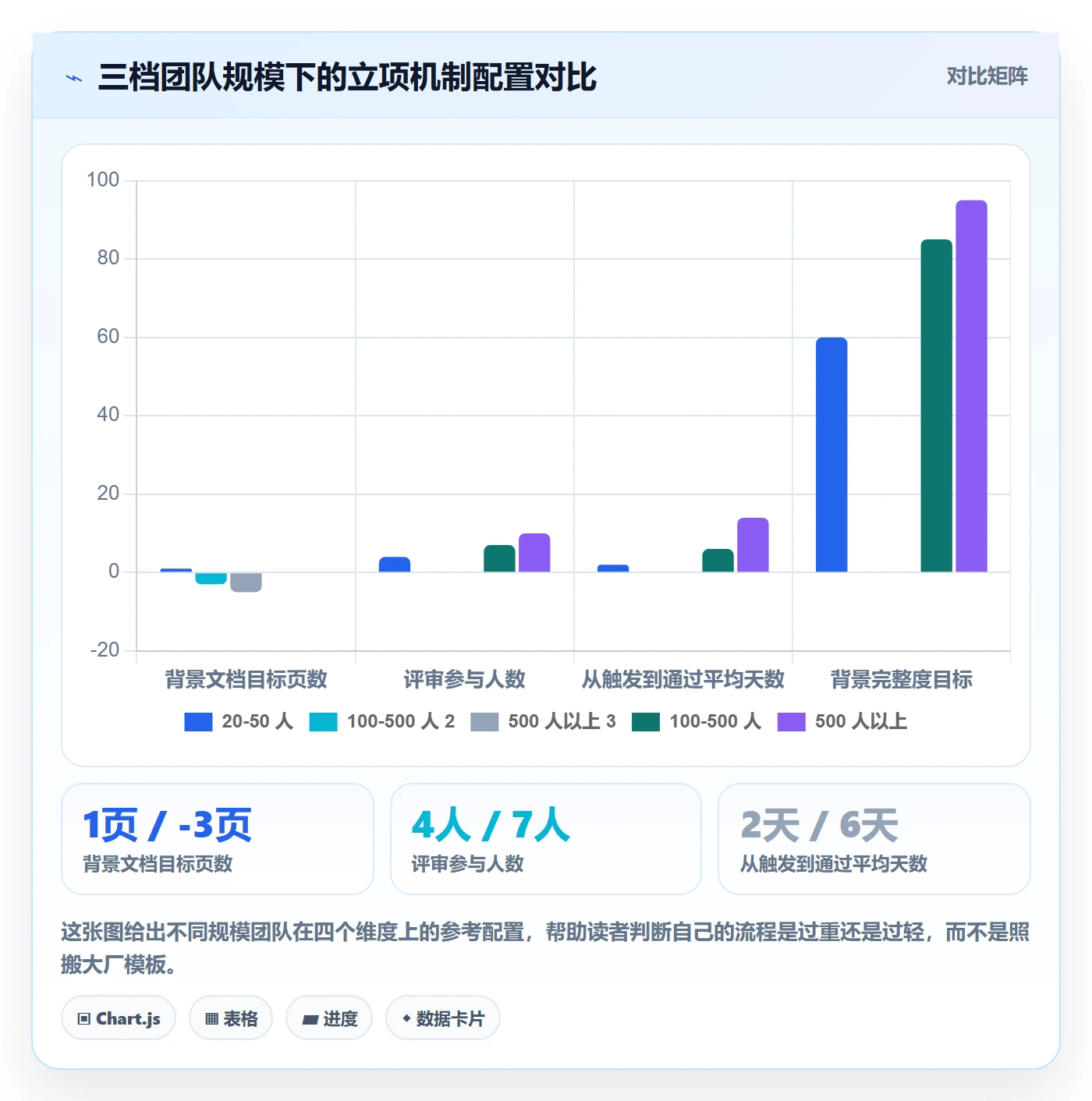Click the green bar in 评审参与人数
Viewport: 1092px width, 1101px height.
[x=499, y=558]
